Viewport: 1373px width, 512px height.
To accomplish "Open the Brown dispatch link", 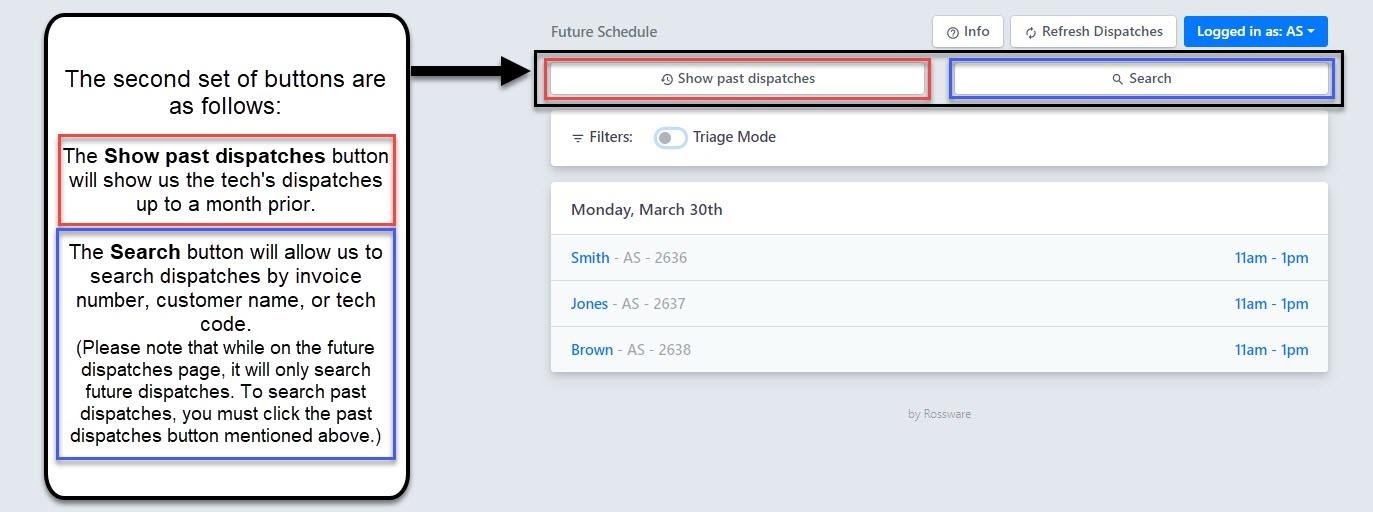I will pos(592,350).
